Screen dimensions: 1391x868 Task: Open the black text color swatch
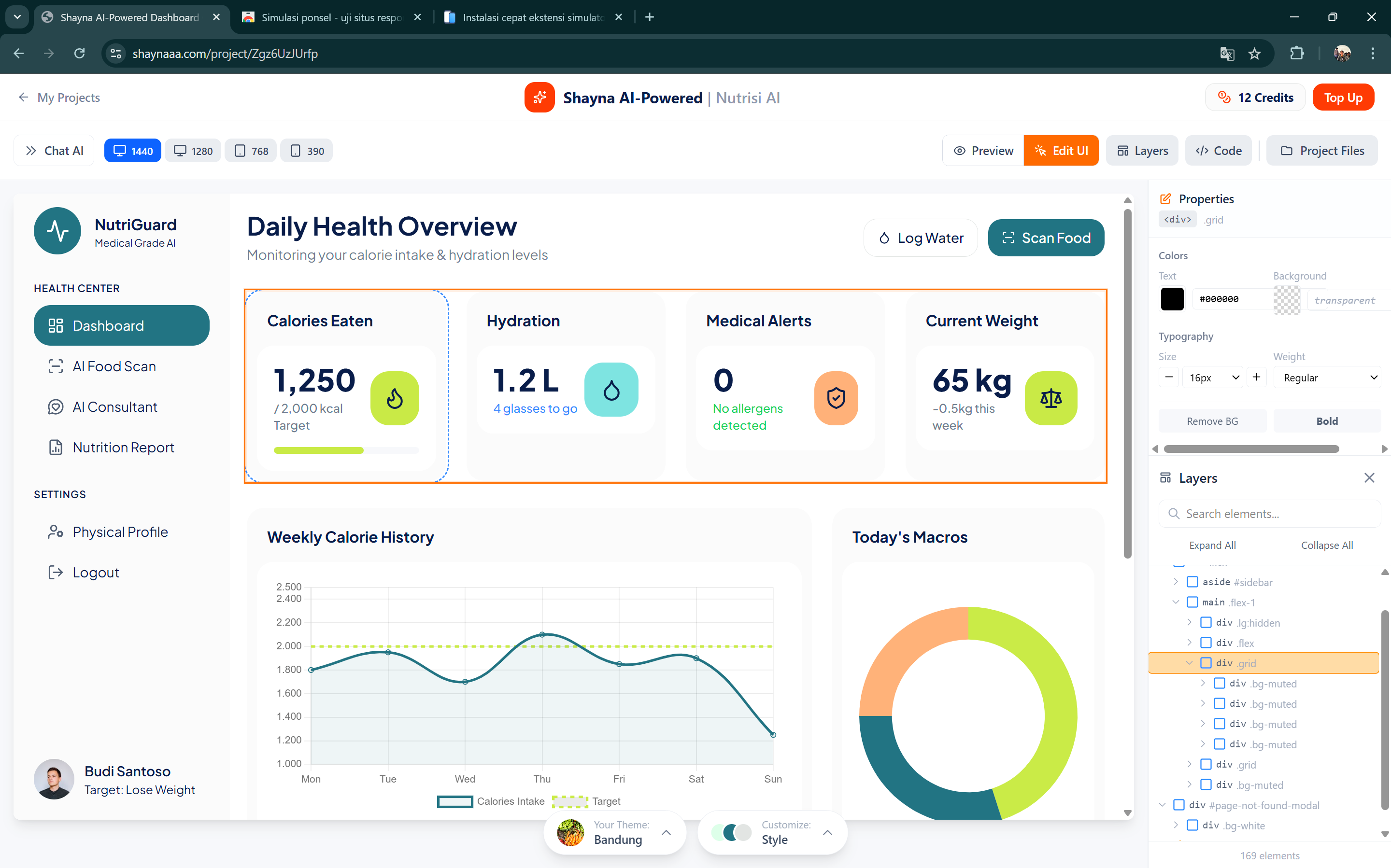(x=1172, y=299)
